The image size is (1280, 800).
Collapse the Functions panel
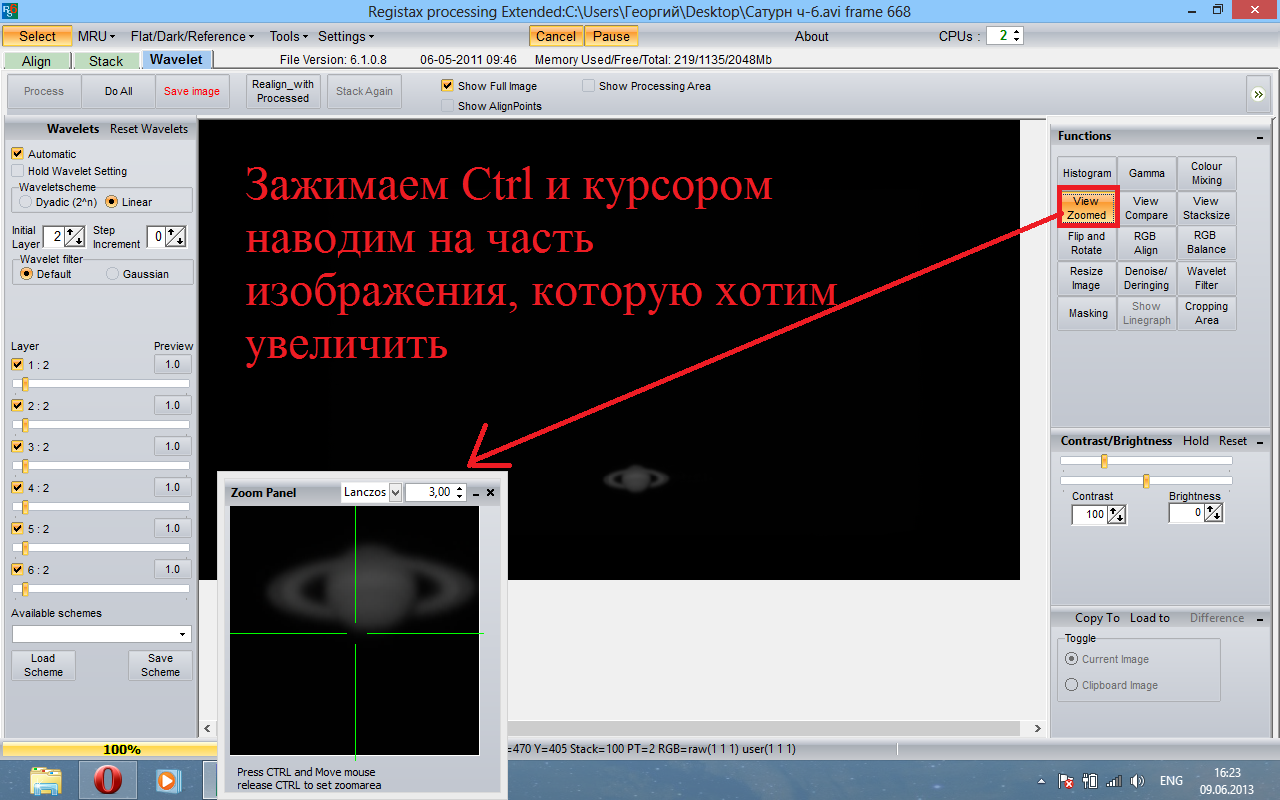pos(1259,137)
